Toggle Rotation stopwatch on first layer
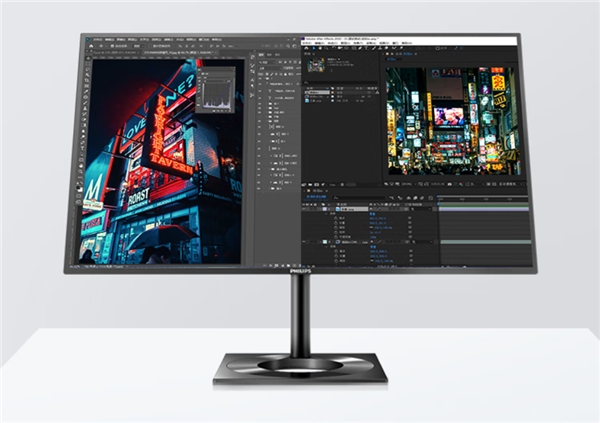This screenshot has height=423, width=600. tap(336, 232)
